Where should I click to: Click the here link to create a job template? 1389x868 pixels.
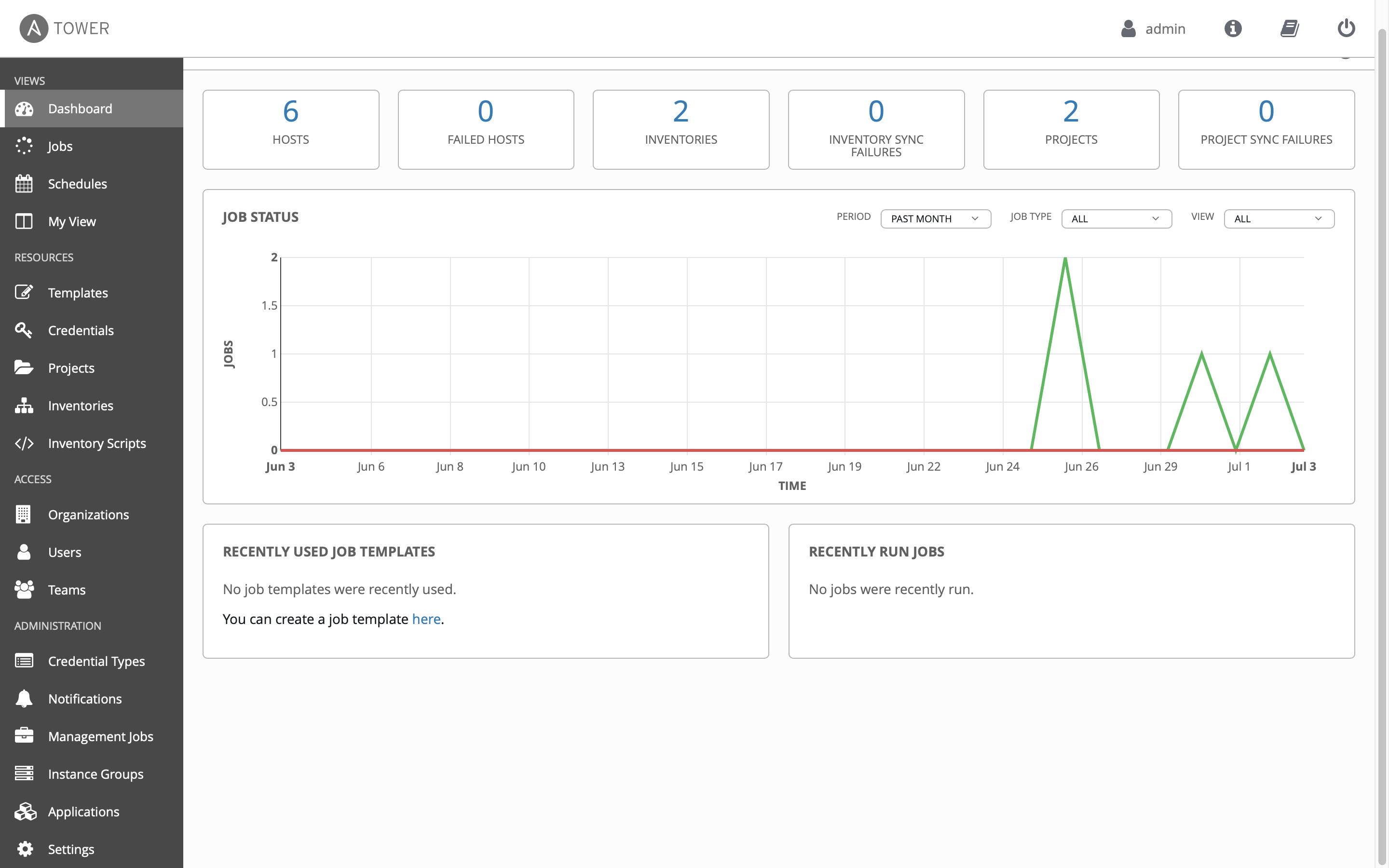coord(426,619)
